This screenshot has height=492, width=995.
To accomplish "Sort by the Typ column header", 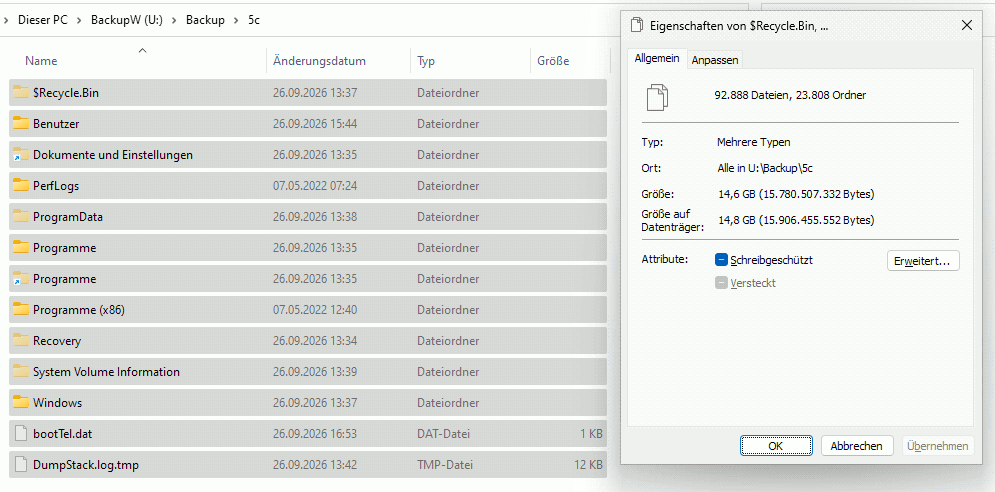I will 426,61.
